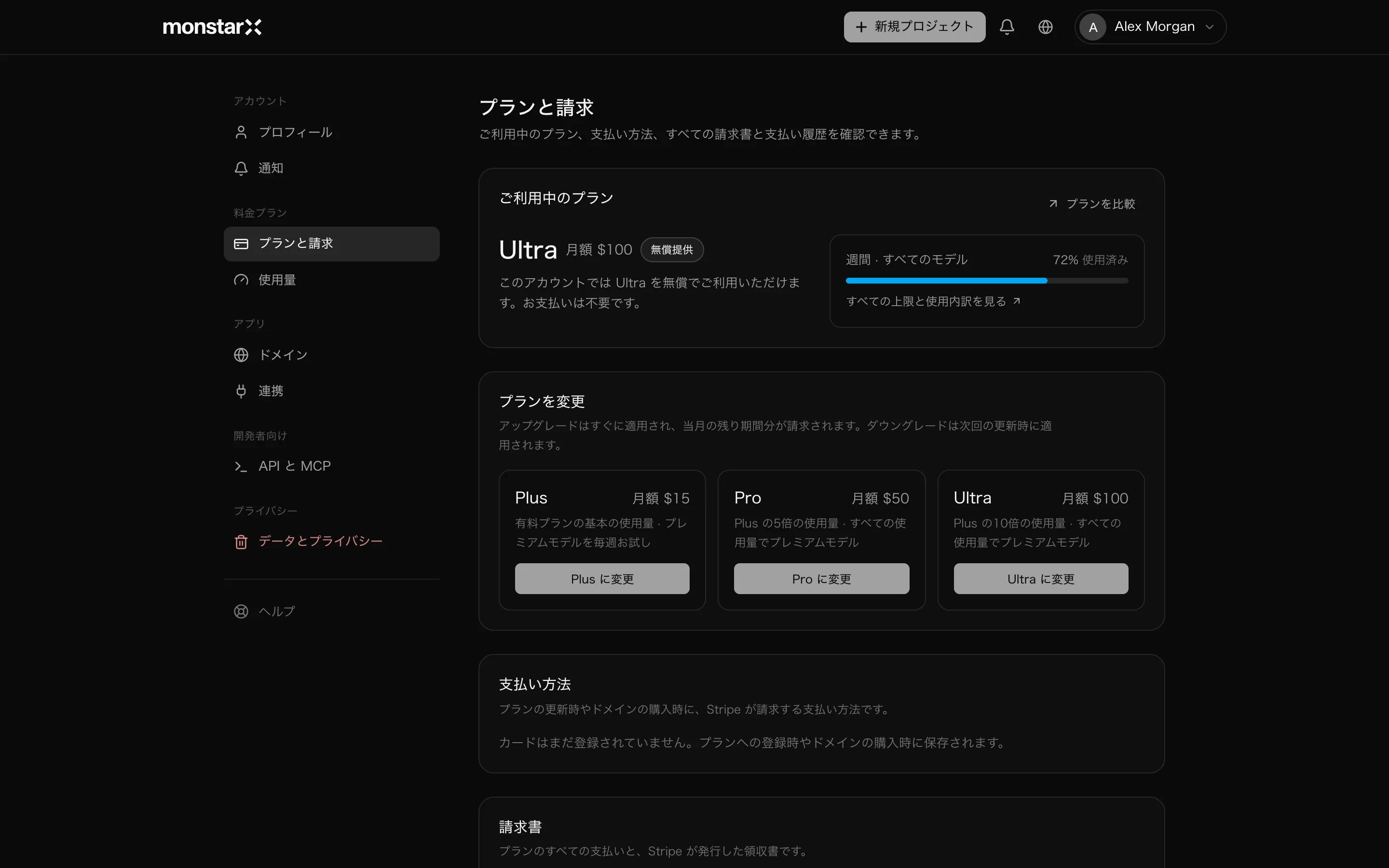Click the 無償提供 badge
Viewport: 1389px width, 868px height.
[671, 250]
